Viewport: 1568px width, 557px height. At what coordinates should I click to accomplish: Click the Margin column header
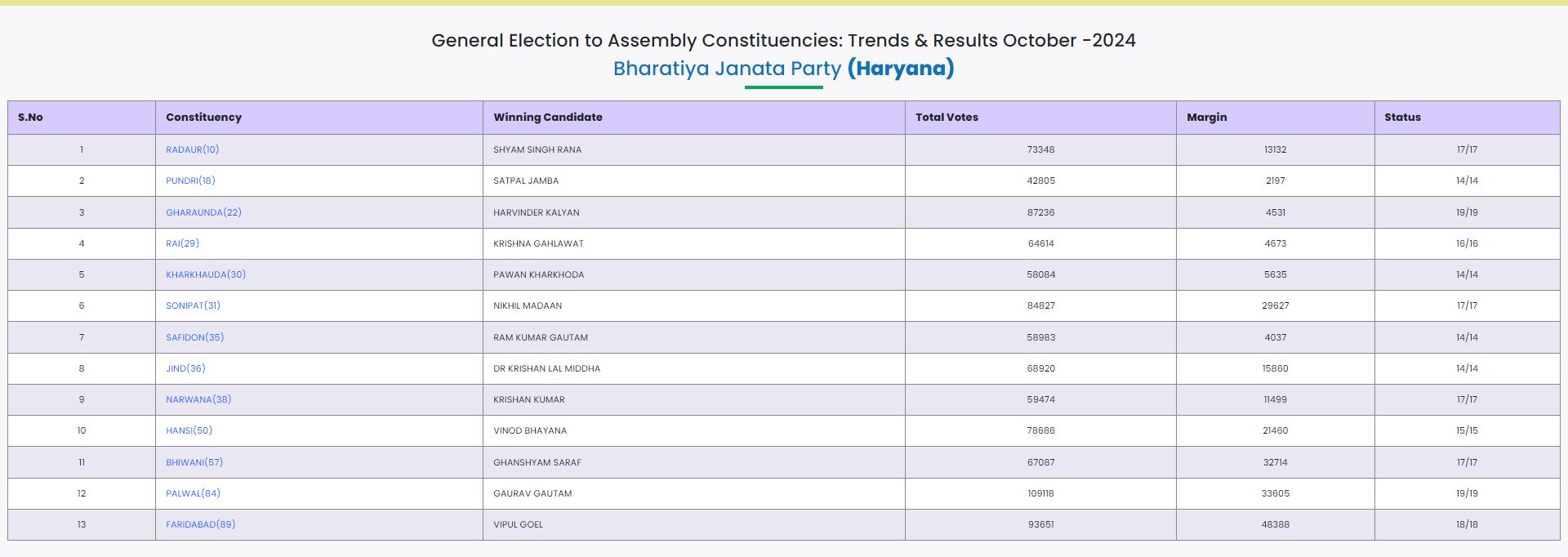click(x=1206, y=118)
